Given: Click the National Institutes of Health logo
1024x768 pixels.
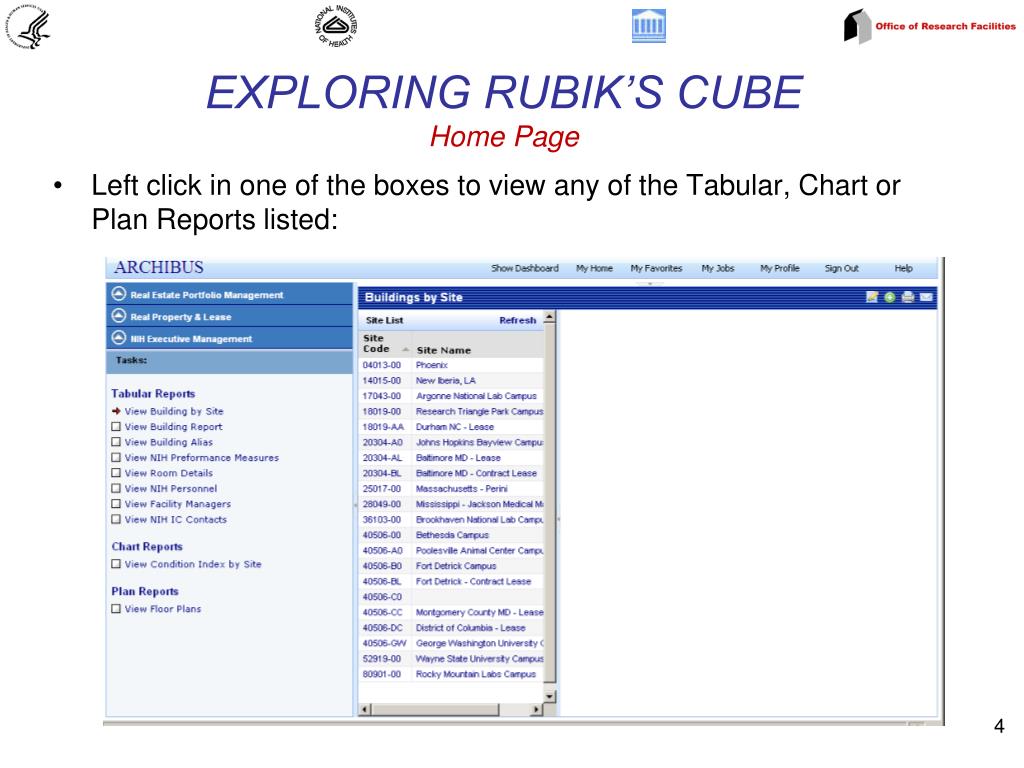Looking at the screenshot, I should [x=336, y=26].
